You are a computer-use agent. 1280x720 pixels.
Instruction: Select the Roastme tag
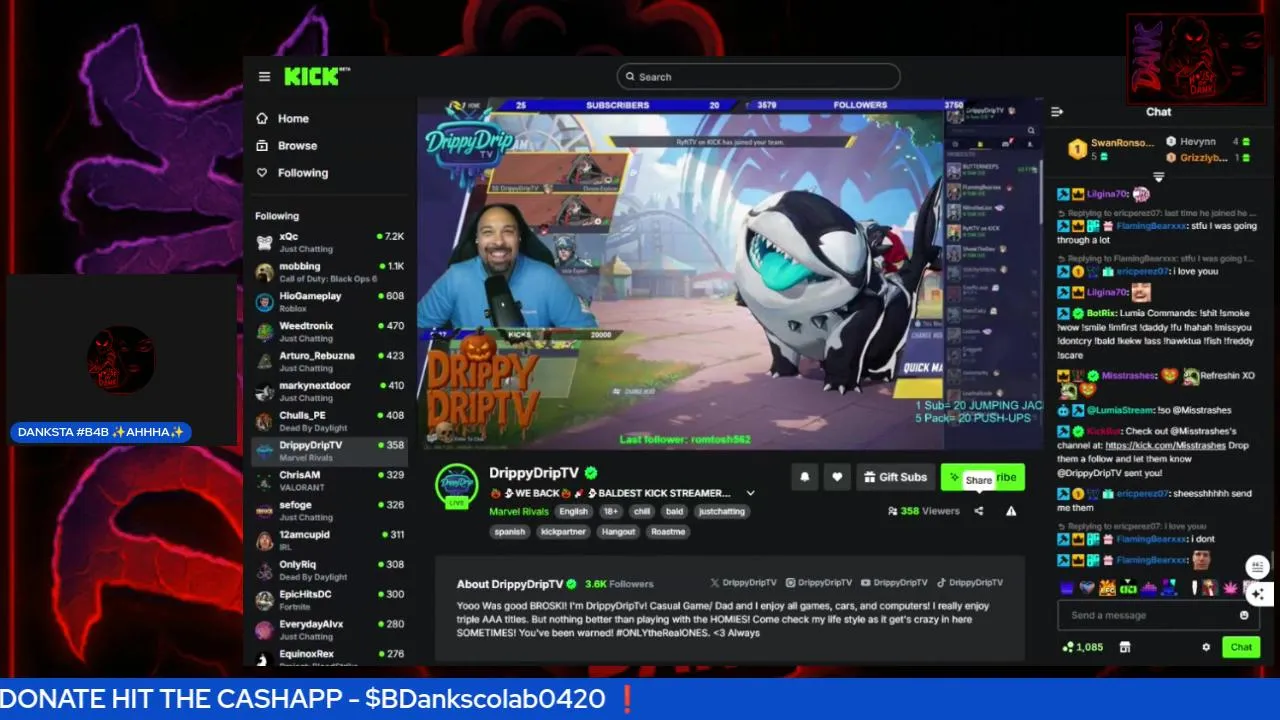point(668,532)
